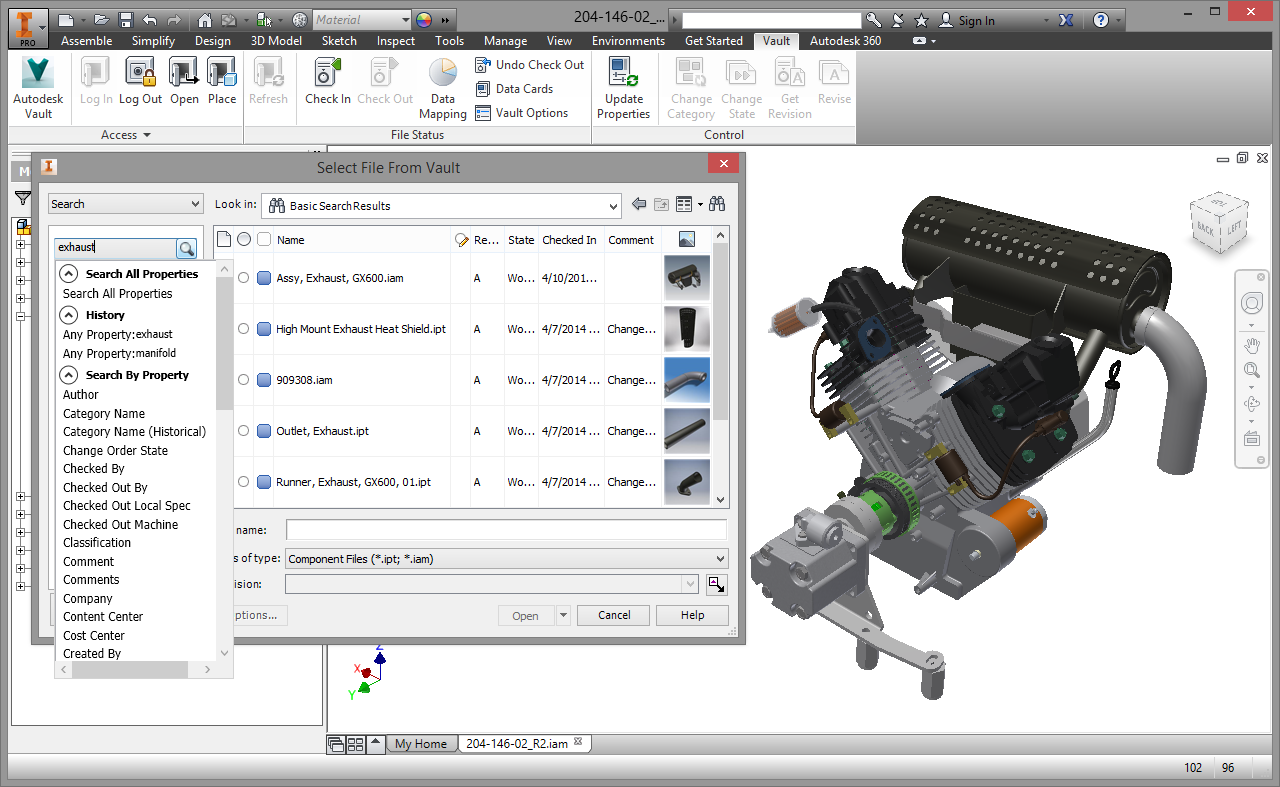
Task: Open the full navigation wheel tool
Action: coord(1251,304)
